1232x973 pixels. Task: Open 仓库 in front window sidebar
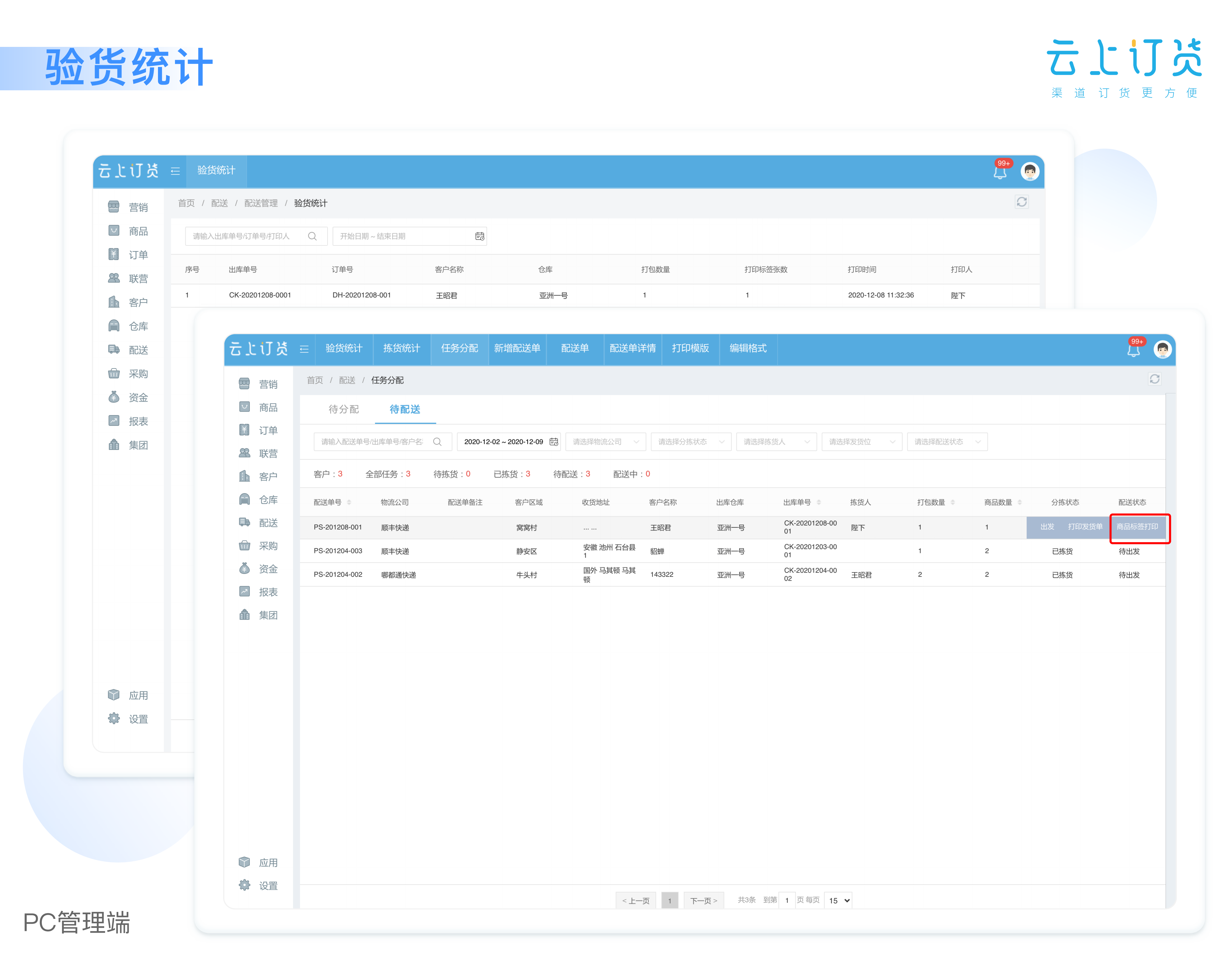coord(259,500)
